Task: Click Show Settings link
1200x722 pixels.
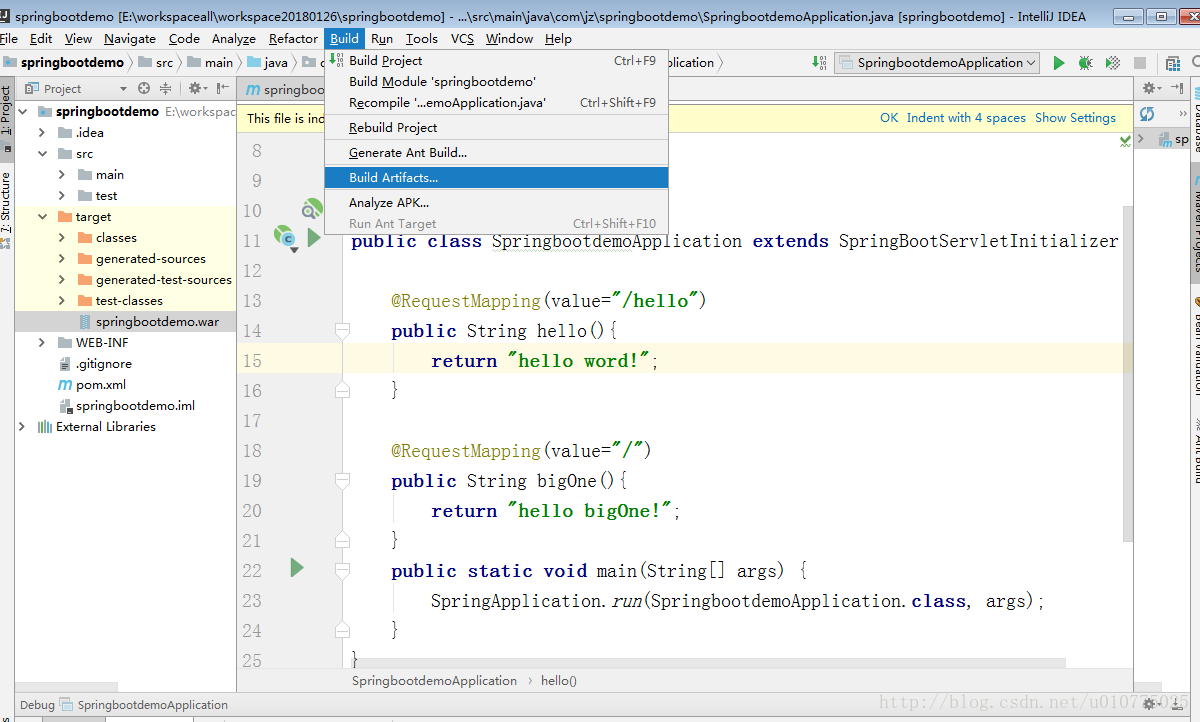Action: (1075, 118)
